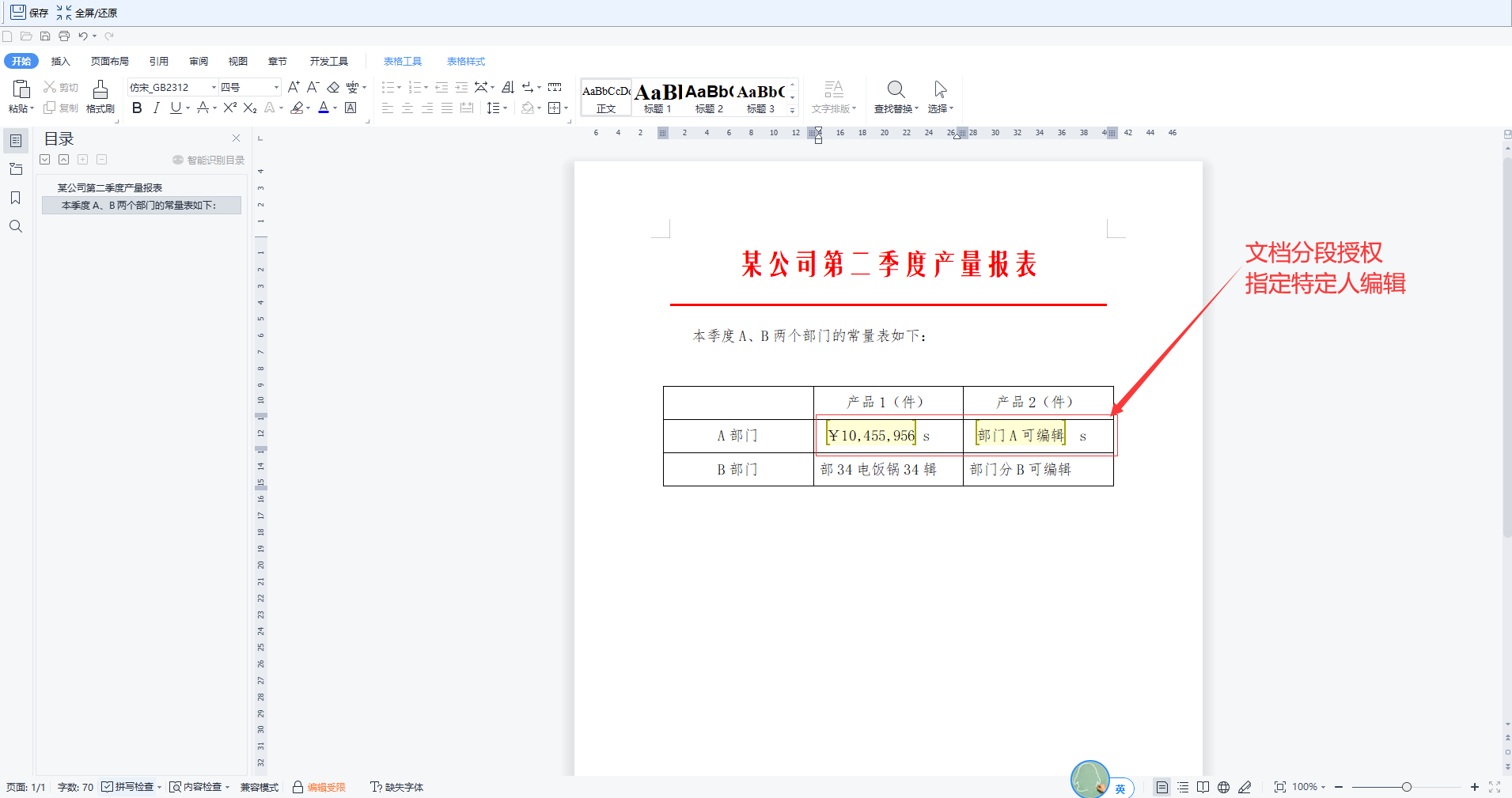Click 智能识别目录 in the outline panel
Image resolution: width=1512 pixels, height=798 pixels.
pyautogui.click(x=209, y=161)
